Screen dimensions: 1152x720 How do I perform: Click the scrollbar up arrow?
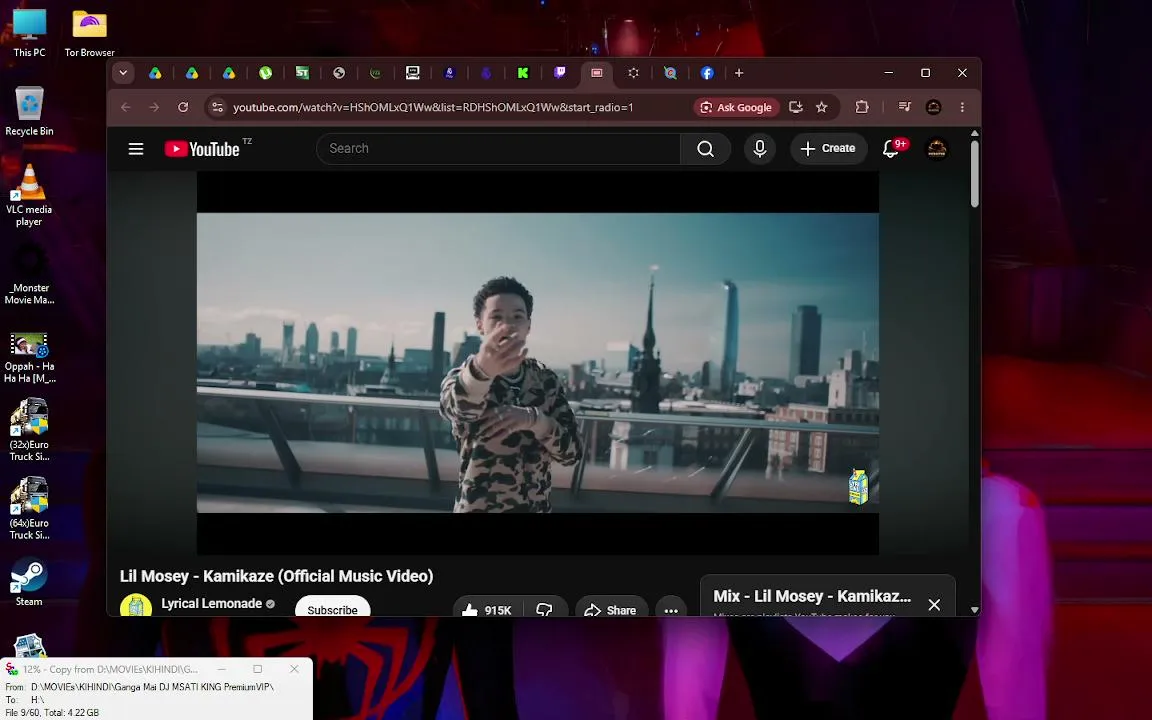[975, 134]
